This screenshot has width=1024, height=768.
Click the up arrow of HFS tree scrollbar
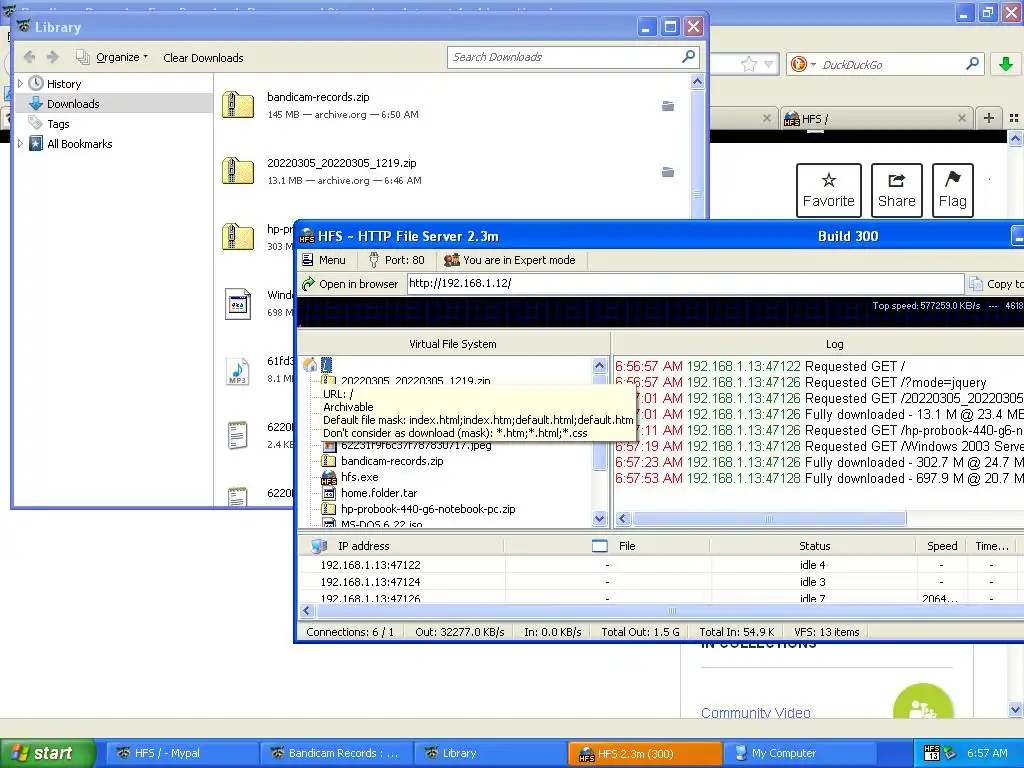pos(600,366)
